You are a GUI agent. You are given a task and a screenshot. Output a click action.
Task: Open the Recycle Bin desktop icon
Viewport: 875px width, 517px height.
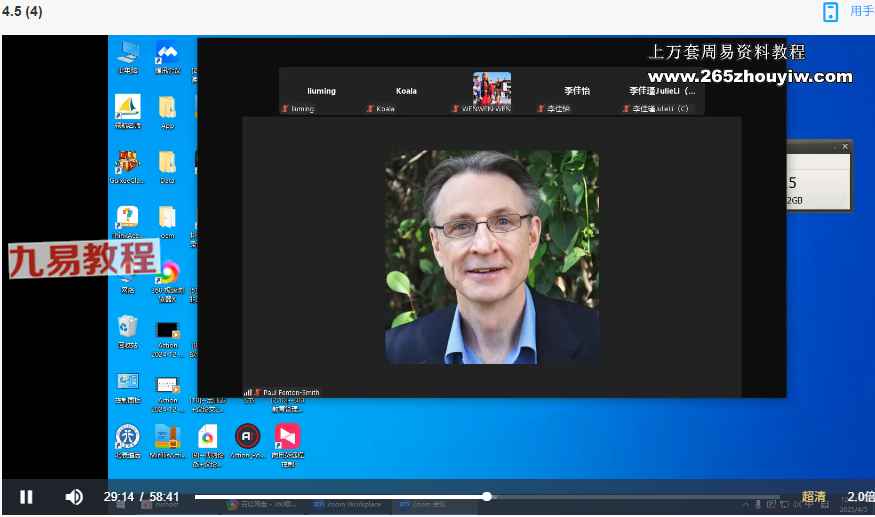tap(127, 332)
